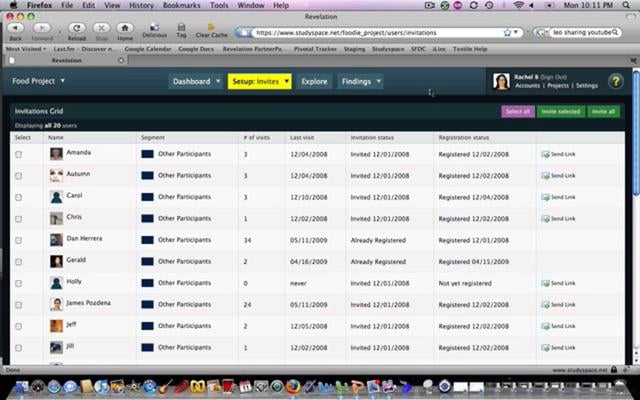Viewport: 640px width, 400px height.
Task: Click the Delicious toolbar icon
Action: click(154, 27)
